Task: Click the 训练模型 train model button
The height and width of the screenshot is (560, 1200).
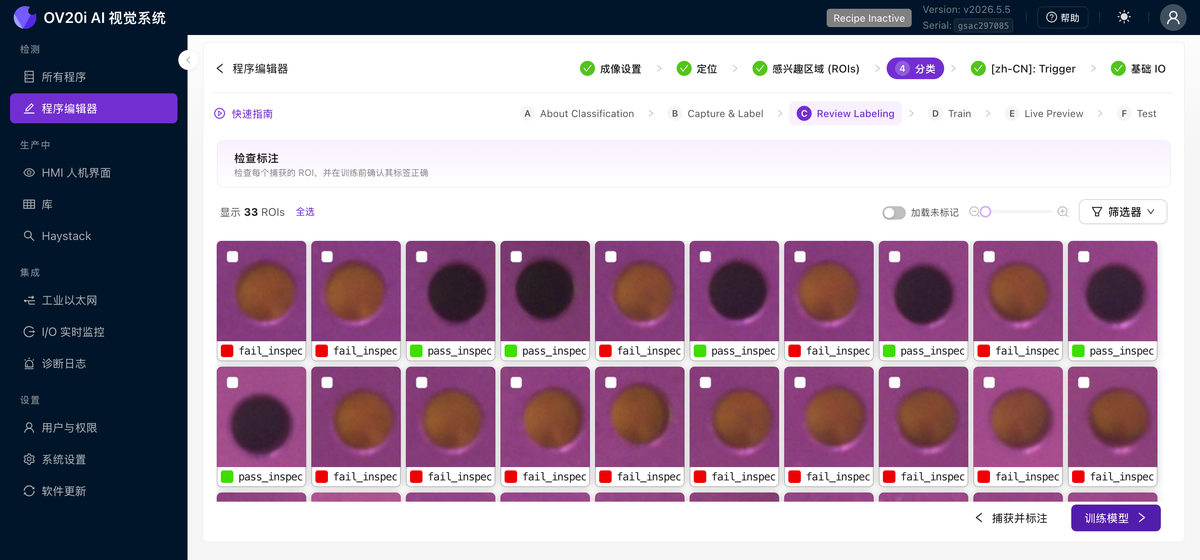Action: (x=1115, y=518)
